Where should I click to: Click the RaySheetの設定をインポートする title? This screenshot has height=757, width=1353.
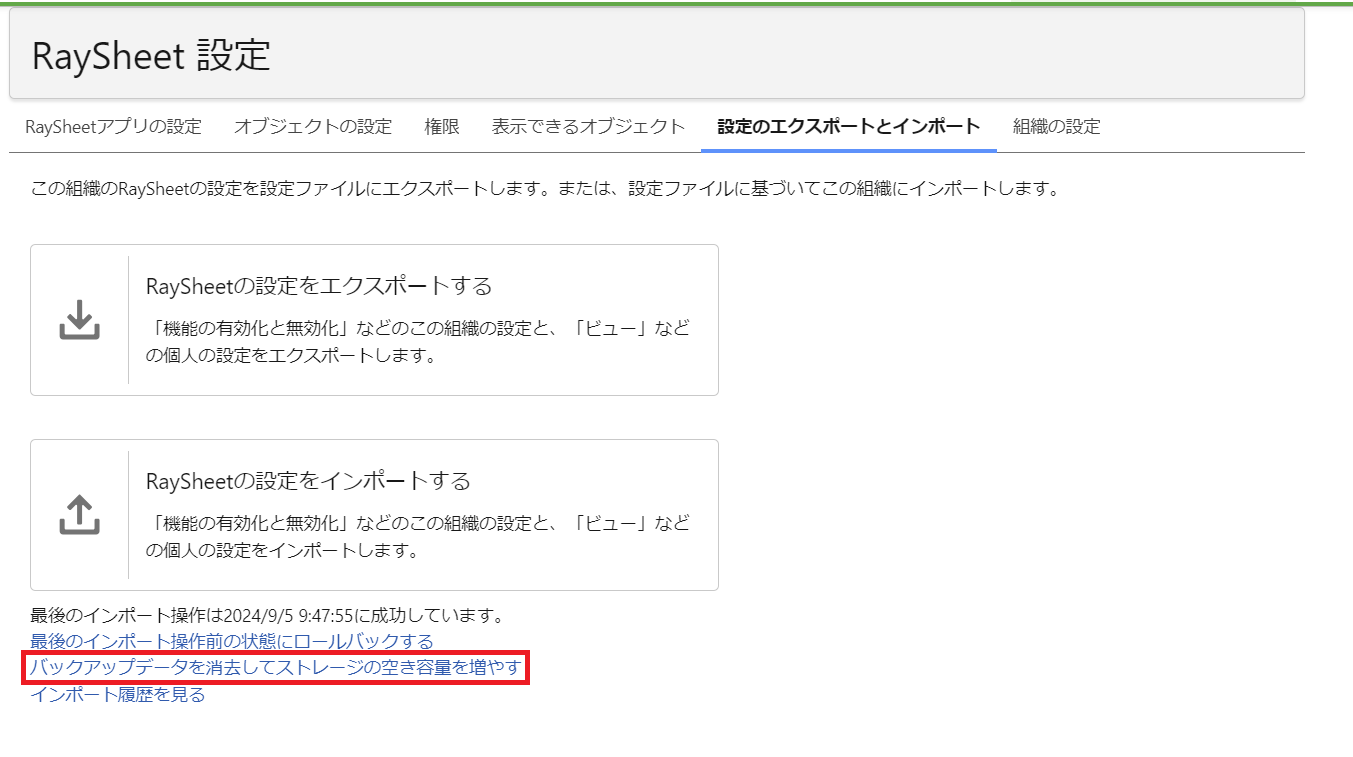tap(308, 481)
